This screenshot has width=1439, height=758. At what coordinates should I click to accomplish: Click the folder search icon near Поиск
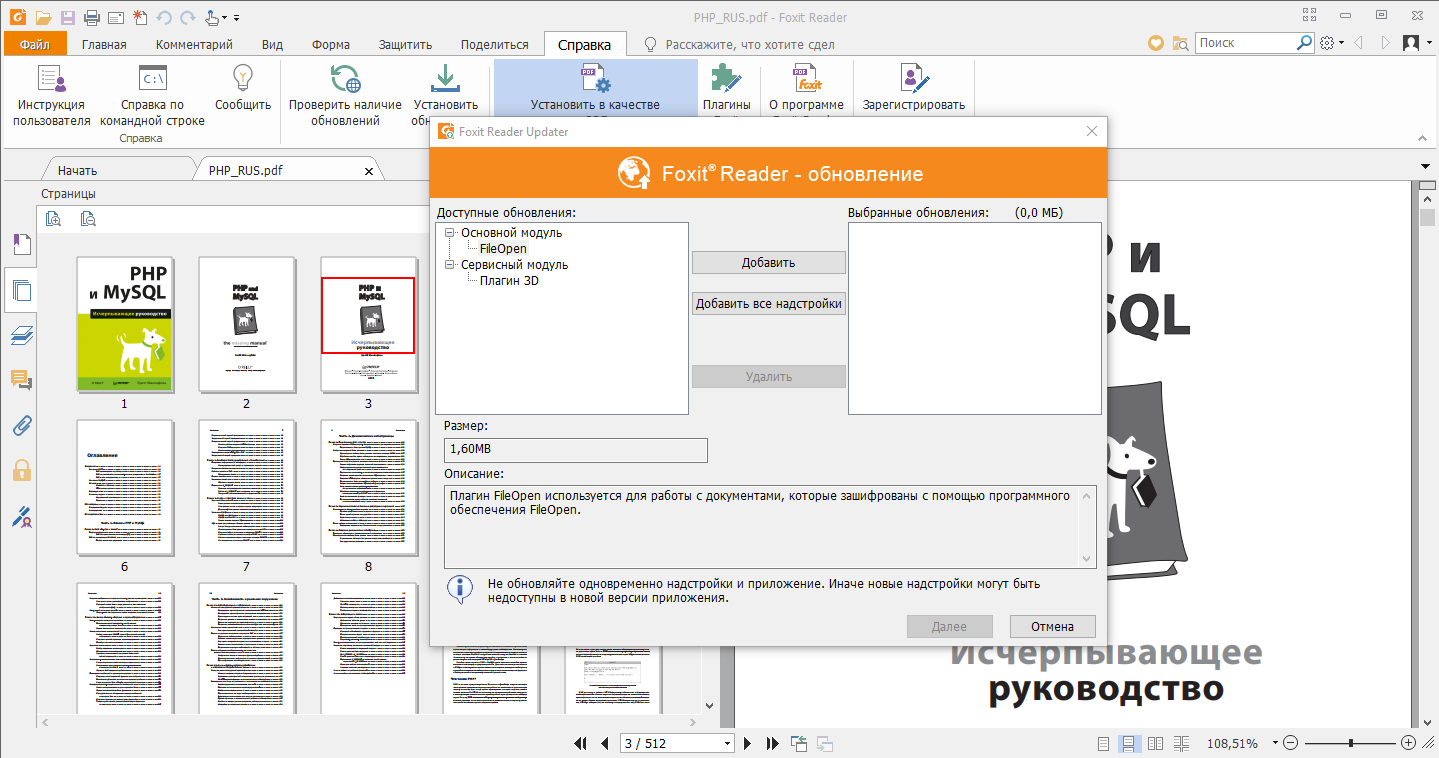[1180, 43]
